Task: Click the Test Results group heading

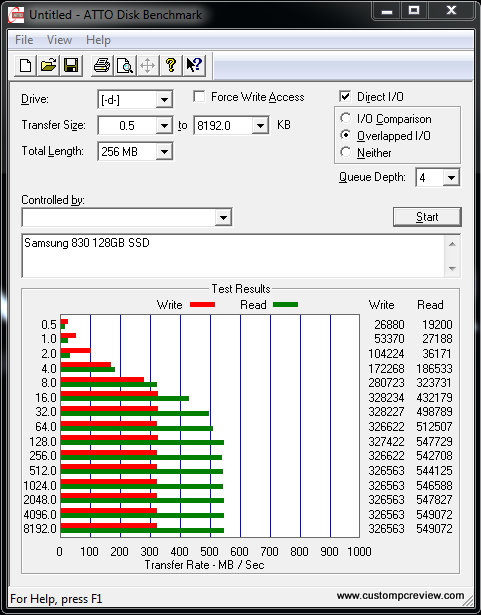Action: 241,289
